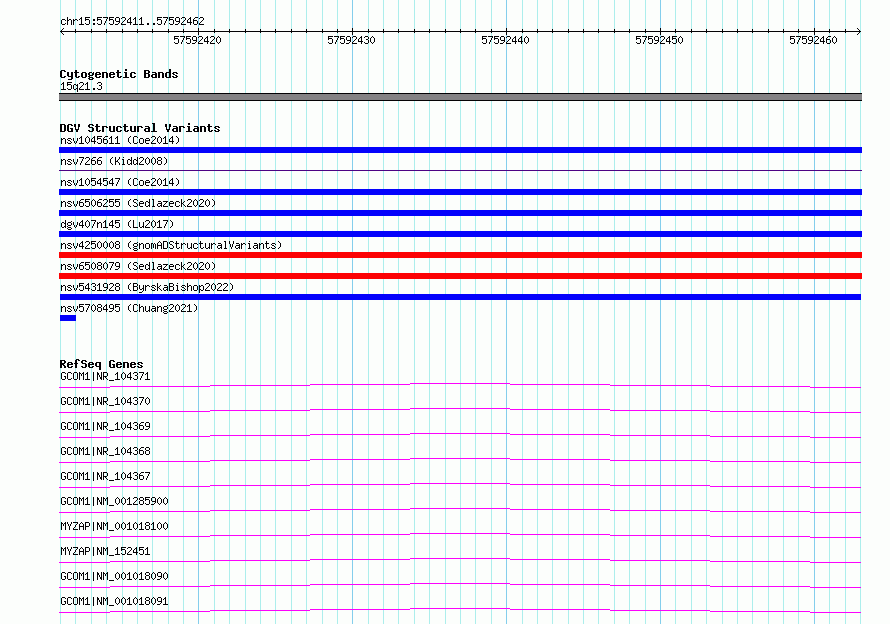Click the magenta line for GCOM1|NM_001018091

pos(460,610)
